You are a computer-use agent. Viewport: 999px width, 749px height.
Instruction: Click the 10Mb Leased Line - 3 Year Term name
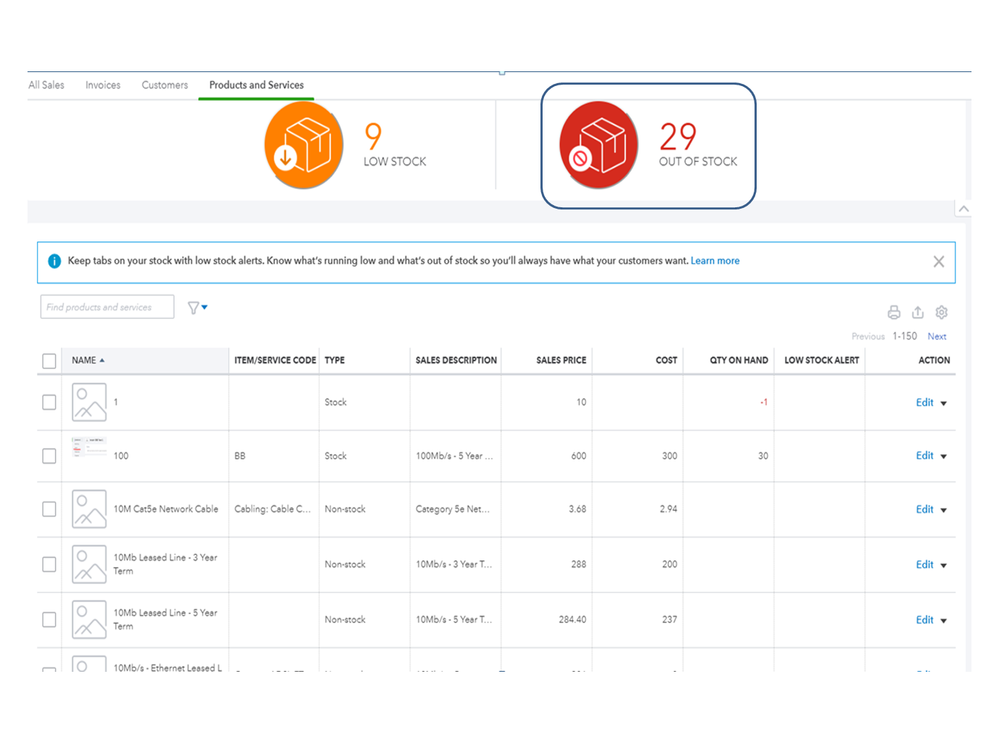tap(166, 564)
